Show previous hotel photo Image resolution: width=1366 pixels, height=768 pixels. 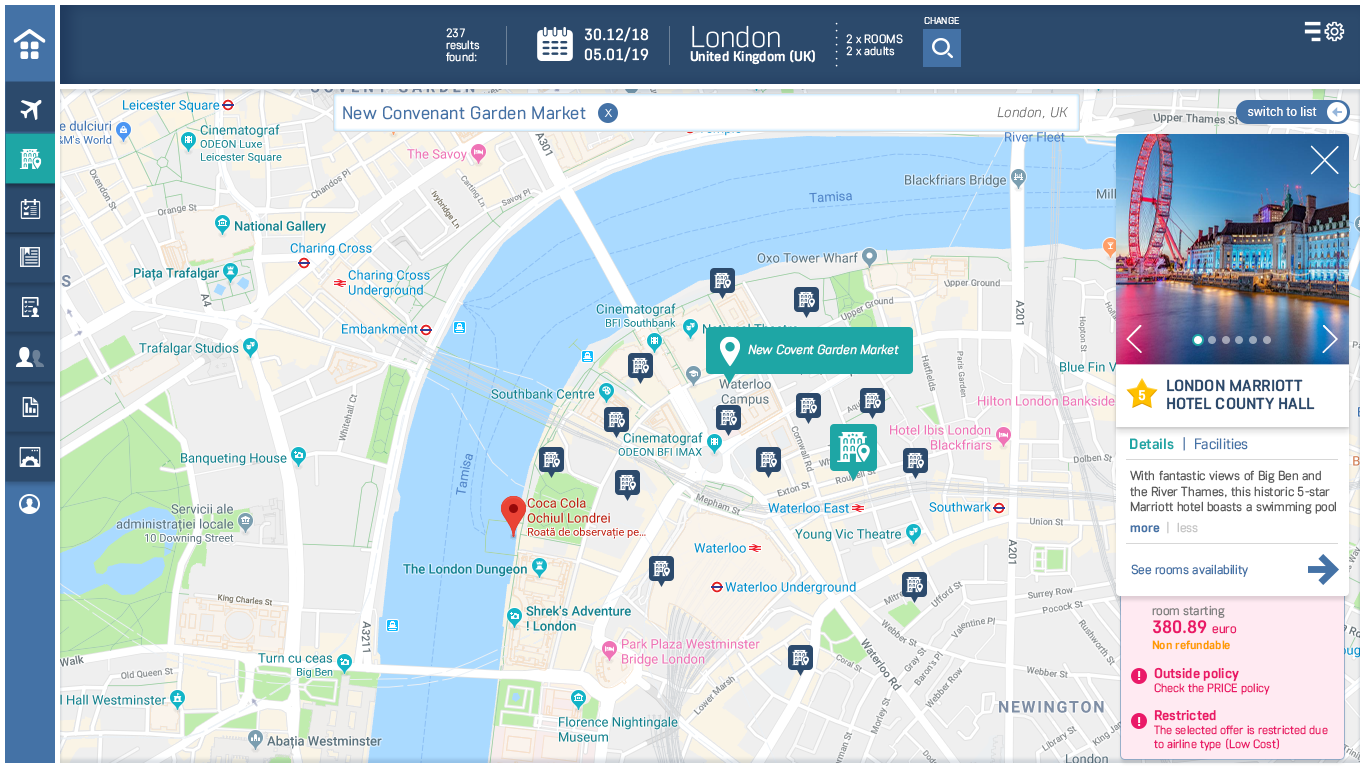[1134, 339]
